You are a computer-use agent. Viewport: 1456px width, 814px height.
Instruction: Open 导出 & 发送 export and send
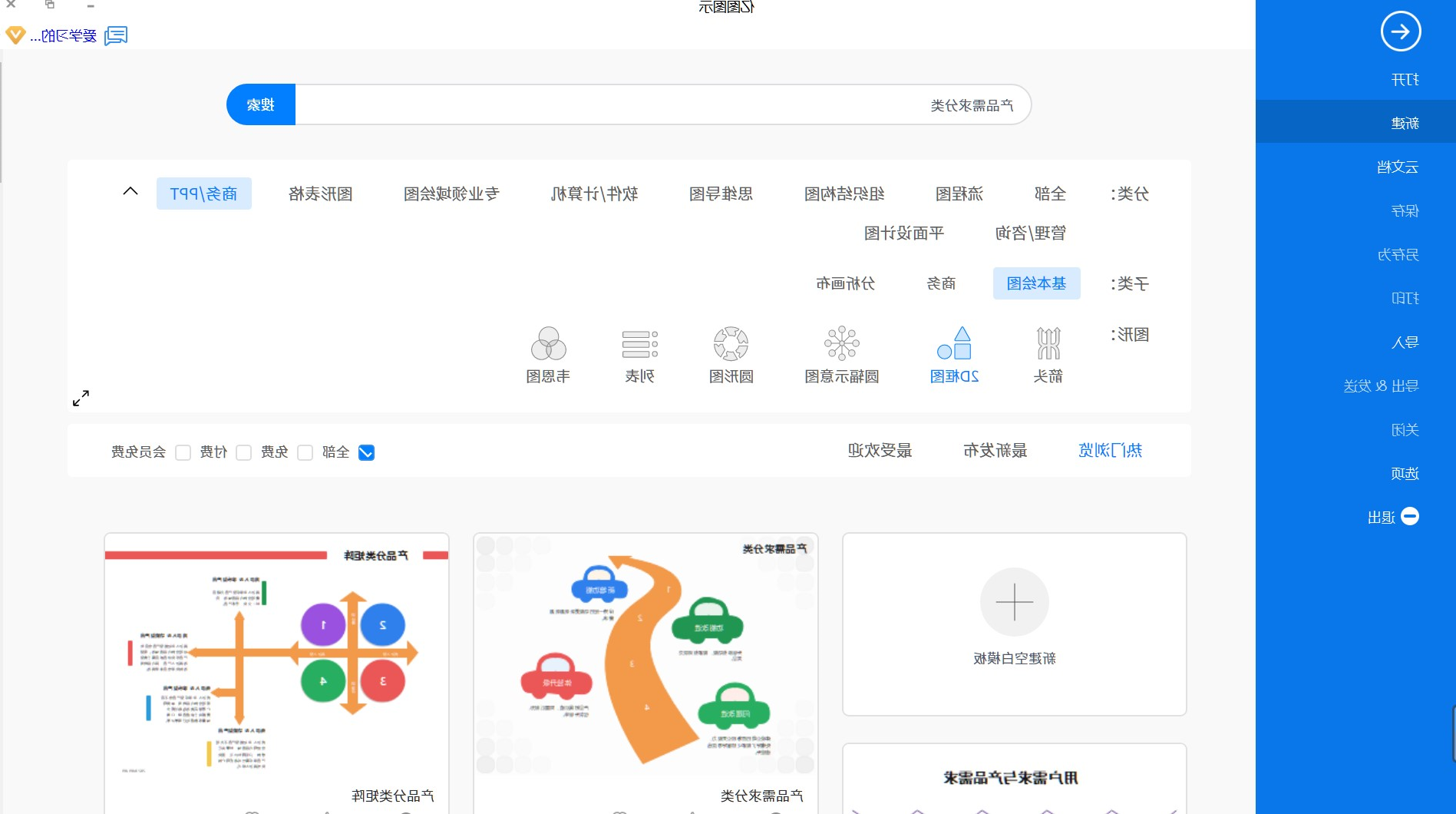coord(1381,385)
